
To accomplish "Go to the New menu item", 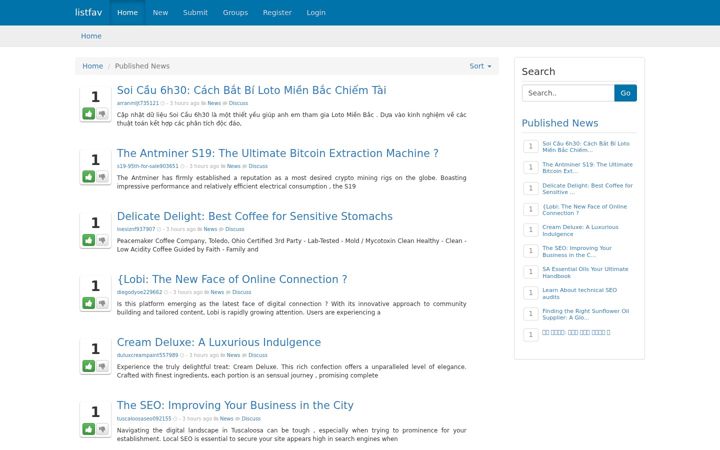I will tap(160, 12).
